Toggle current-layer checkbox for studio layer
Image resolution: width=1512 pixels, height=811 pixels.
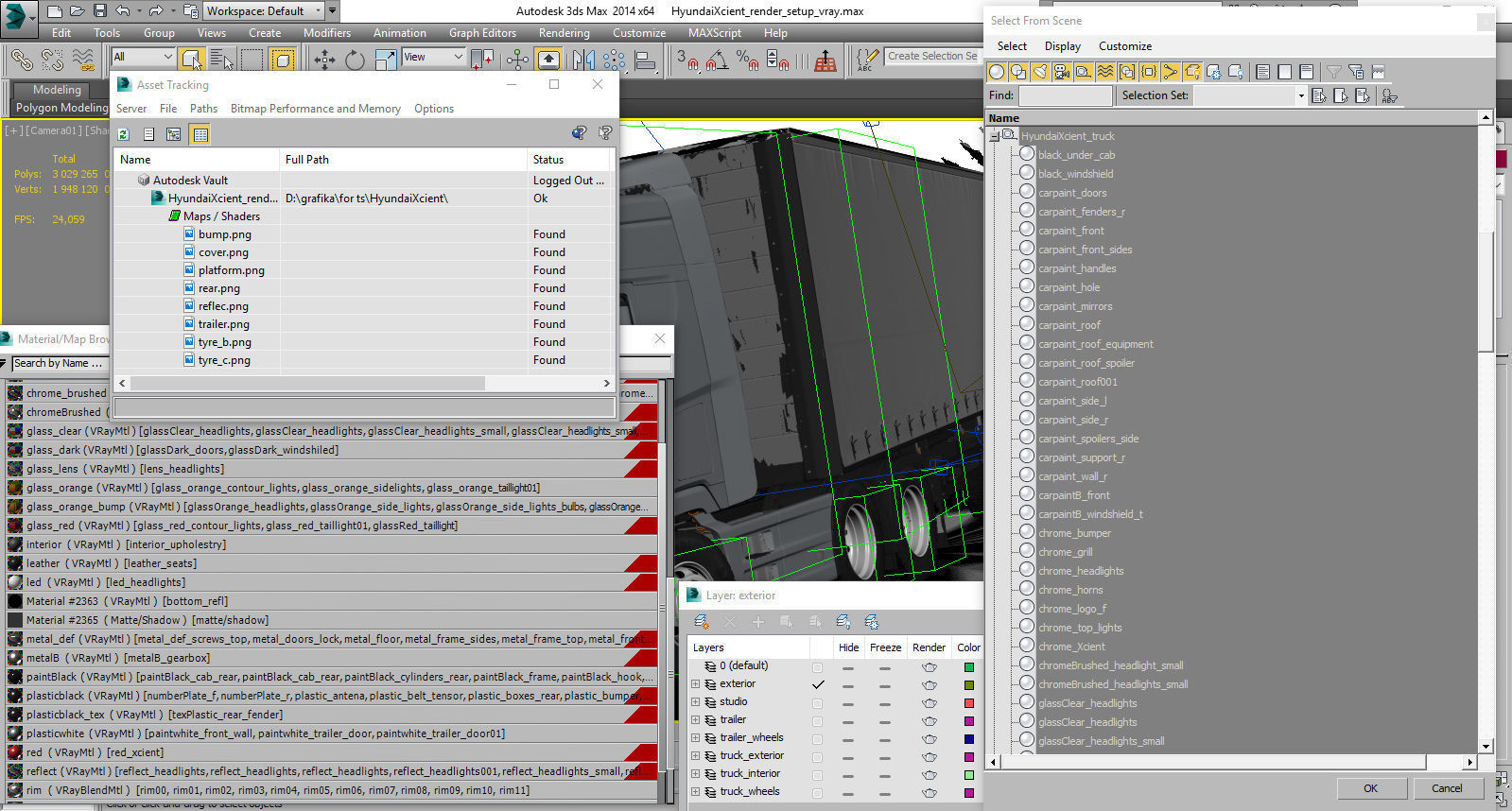tap(817, 703)
